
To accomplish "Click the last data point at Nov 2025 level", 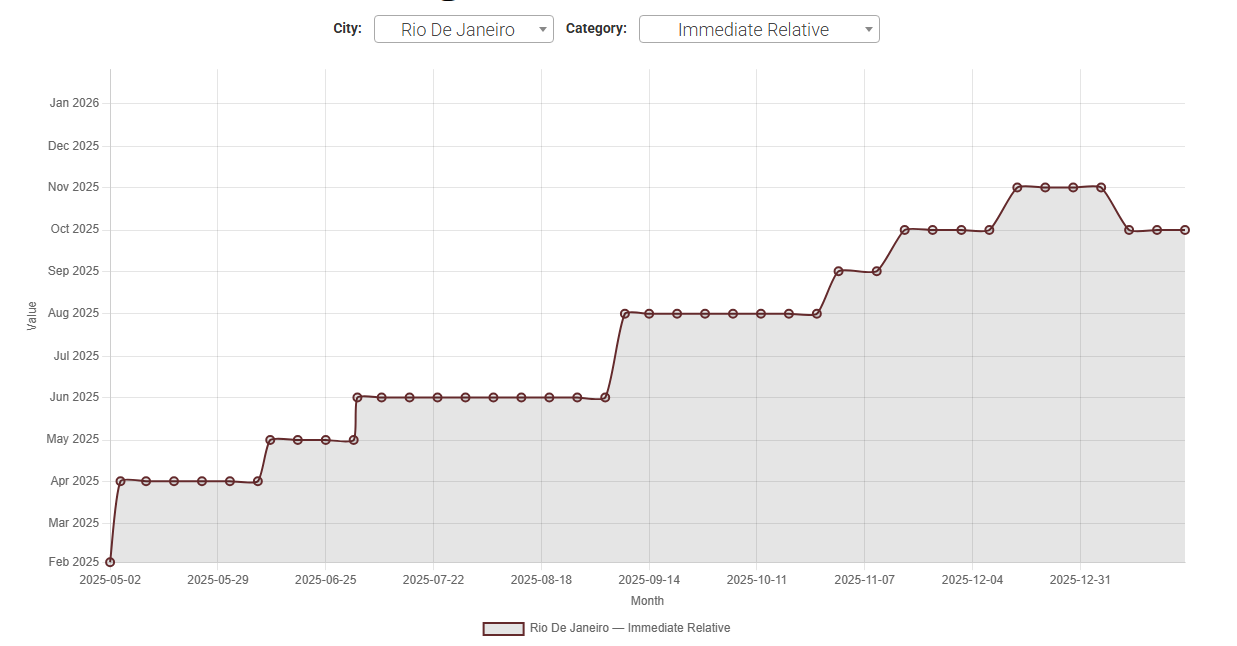I will (x=1101, y=187).
